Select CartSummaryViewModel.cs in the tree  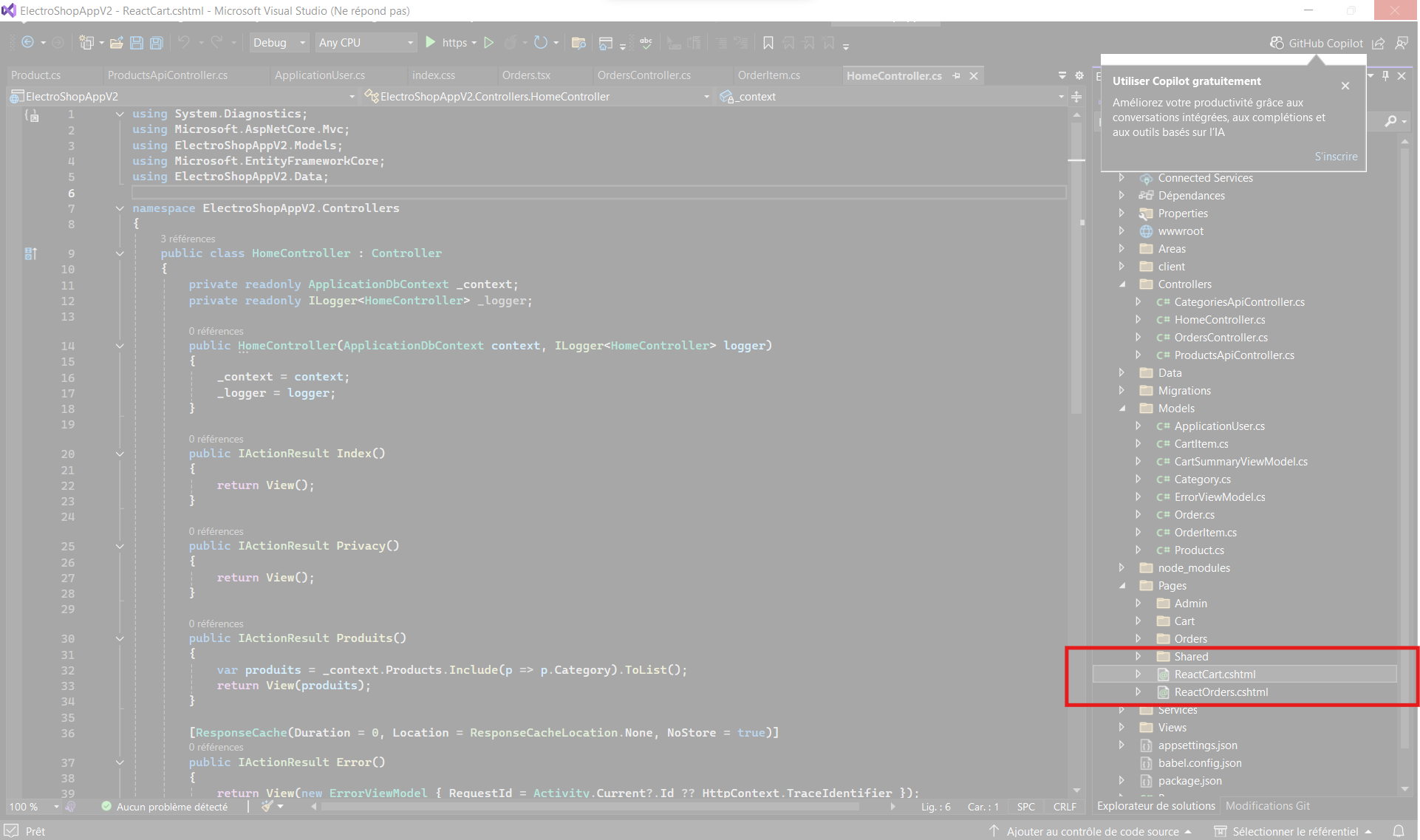coord(1240,462)
